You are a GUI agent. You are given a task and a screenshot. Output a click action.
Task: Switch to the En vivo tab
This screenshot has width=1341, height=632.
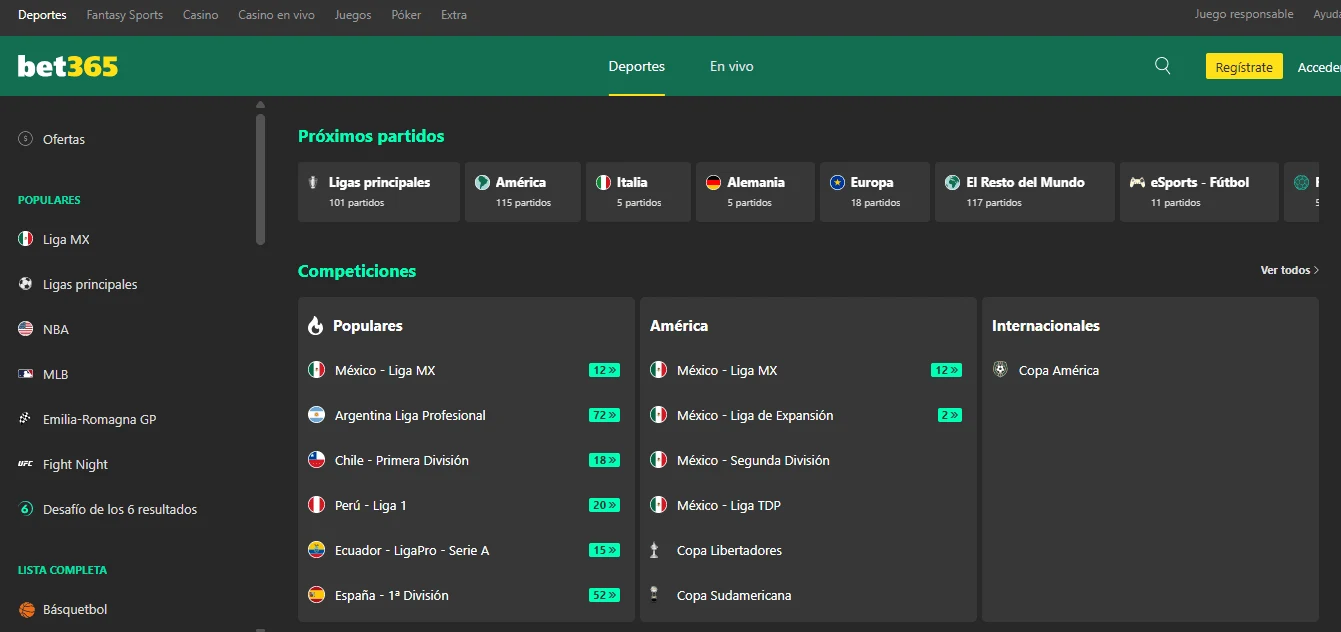pyautogui.click(x=732, y=66)
